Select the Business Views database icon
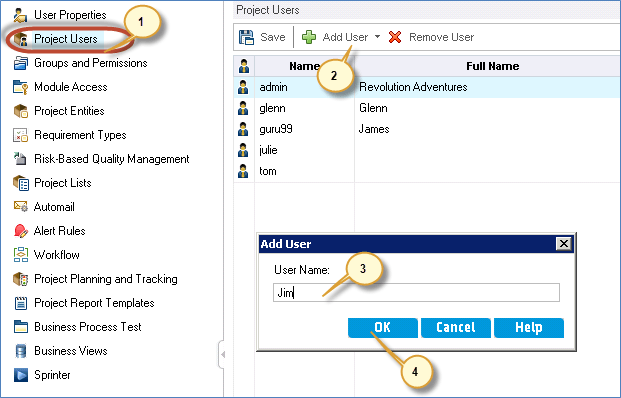The image size is (621, 398). tap(21, 351)
